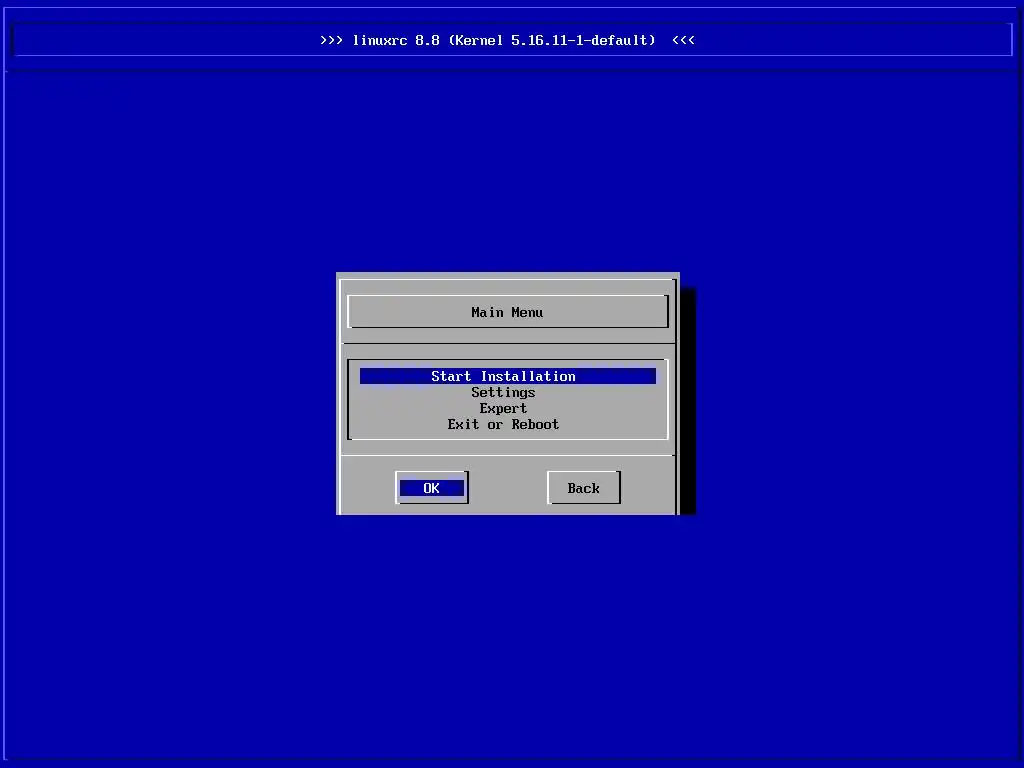The image size is (1024, 768).
Task: Click the Main Menu title box
Action: pyautogui.click(x=507, y=312)
